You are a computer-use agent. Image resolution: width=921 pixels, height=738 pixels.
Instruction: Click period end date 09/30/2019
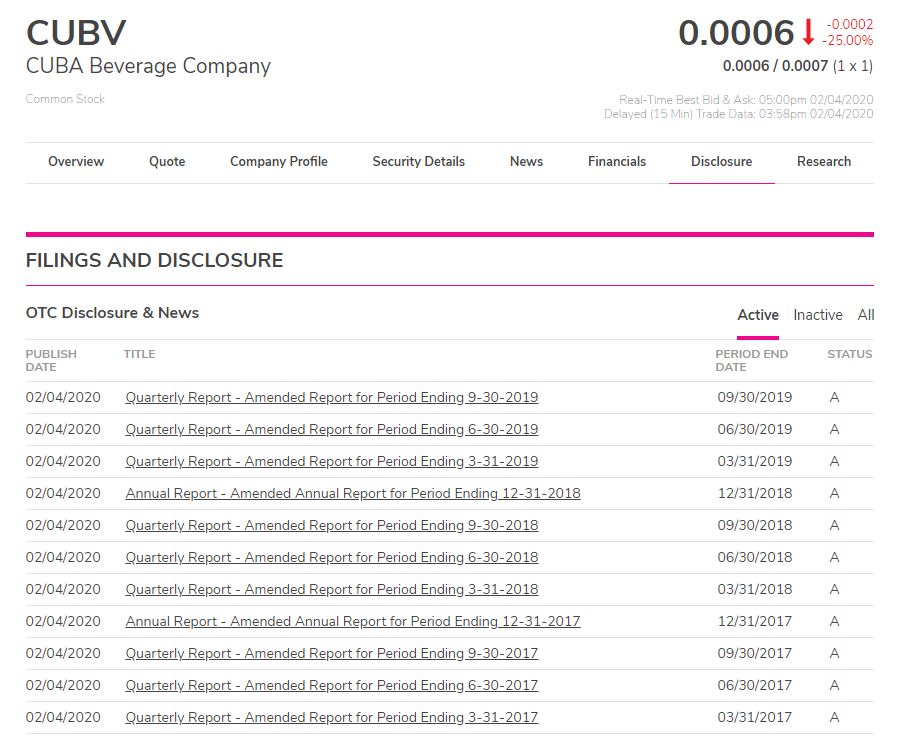click(x=755, y=397)
